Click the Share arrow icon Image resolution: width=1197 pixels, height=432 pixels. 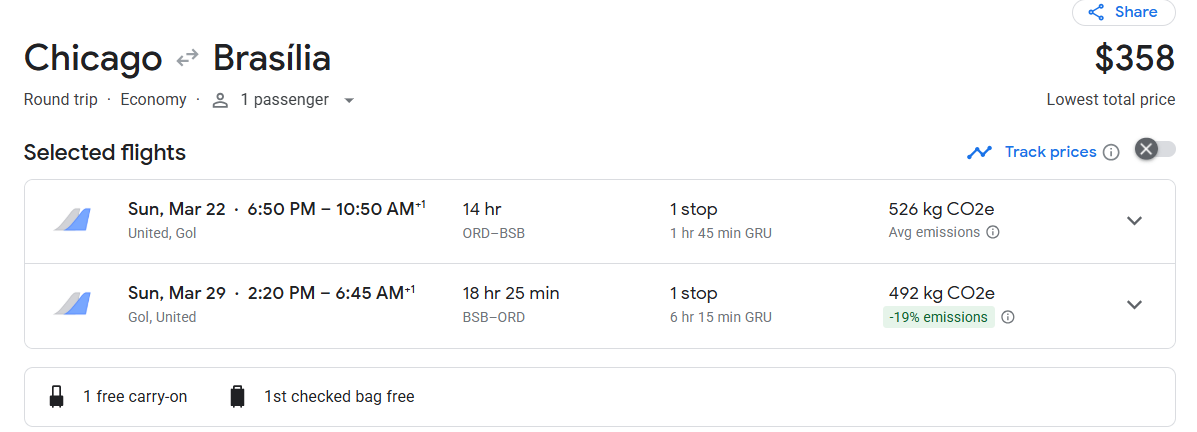click(x=1096, y=13)
